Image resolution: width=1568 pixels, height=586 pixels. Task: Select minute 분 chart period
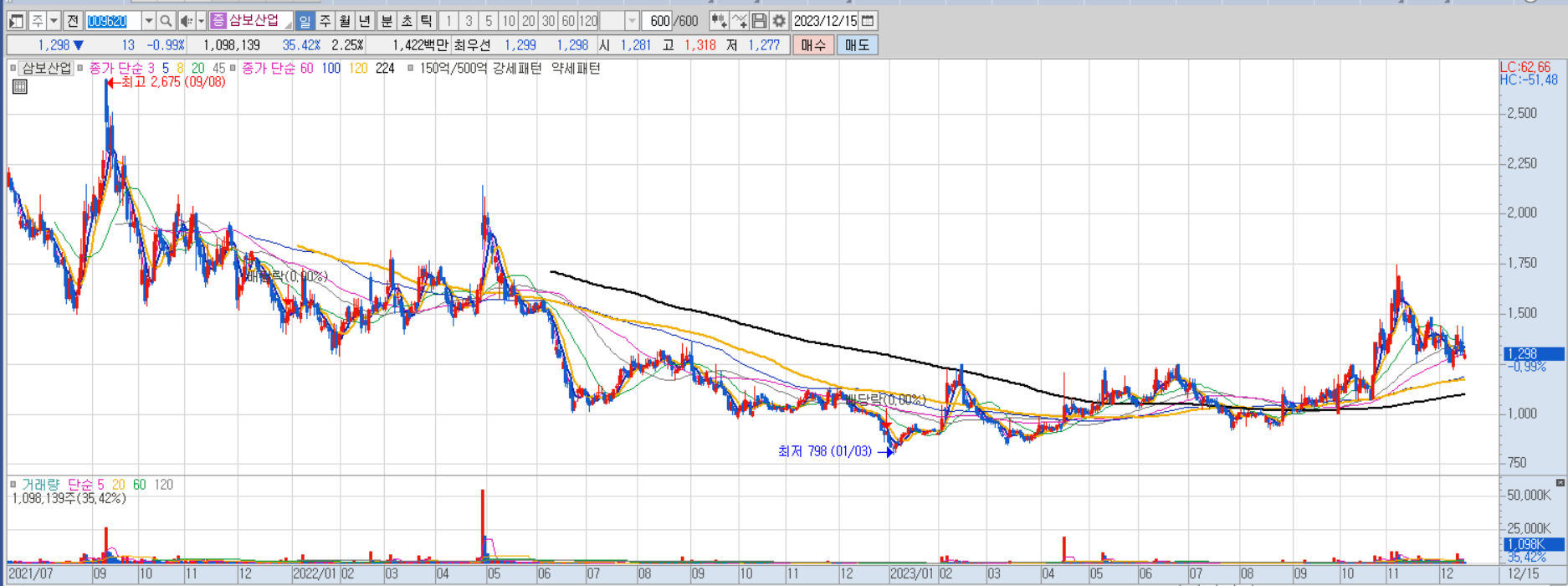387,21
